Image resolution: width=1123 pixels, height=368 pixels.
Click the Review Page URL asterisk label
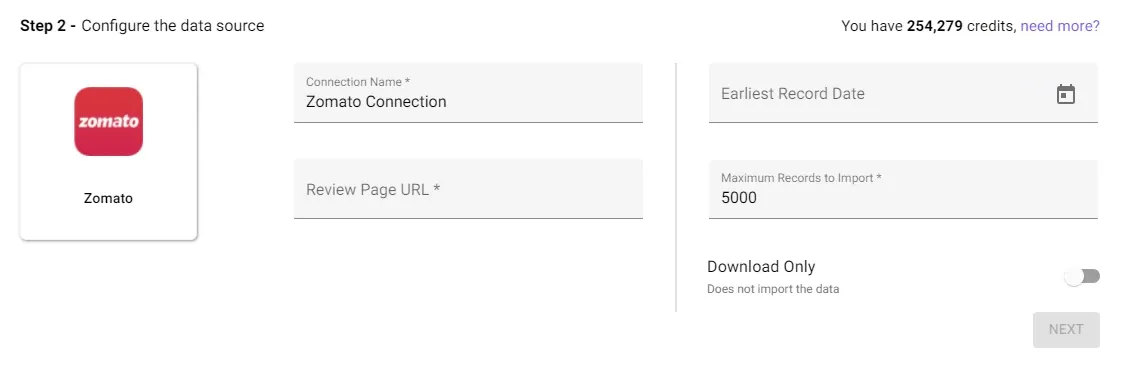(373, 190)
